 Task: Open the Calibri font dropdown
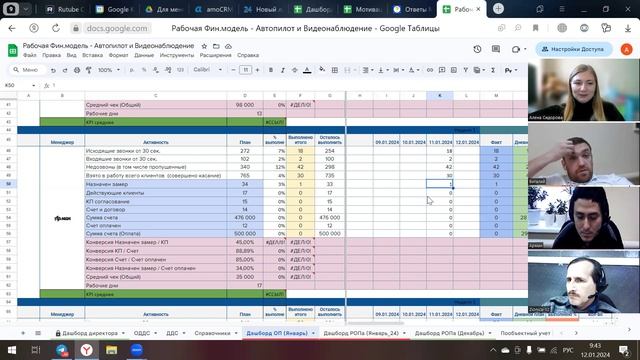click(207, 70)
